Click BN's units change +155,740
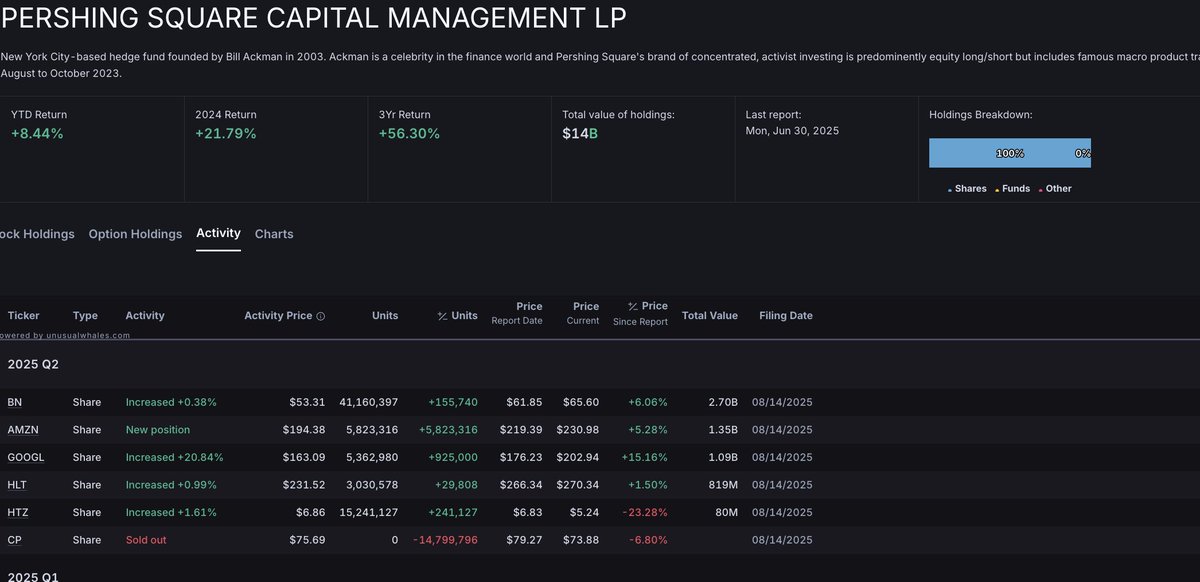1200x582 pixels. coord(453,402)
